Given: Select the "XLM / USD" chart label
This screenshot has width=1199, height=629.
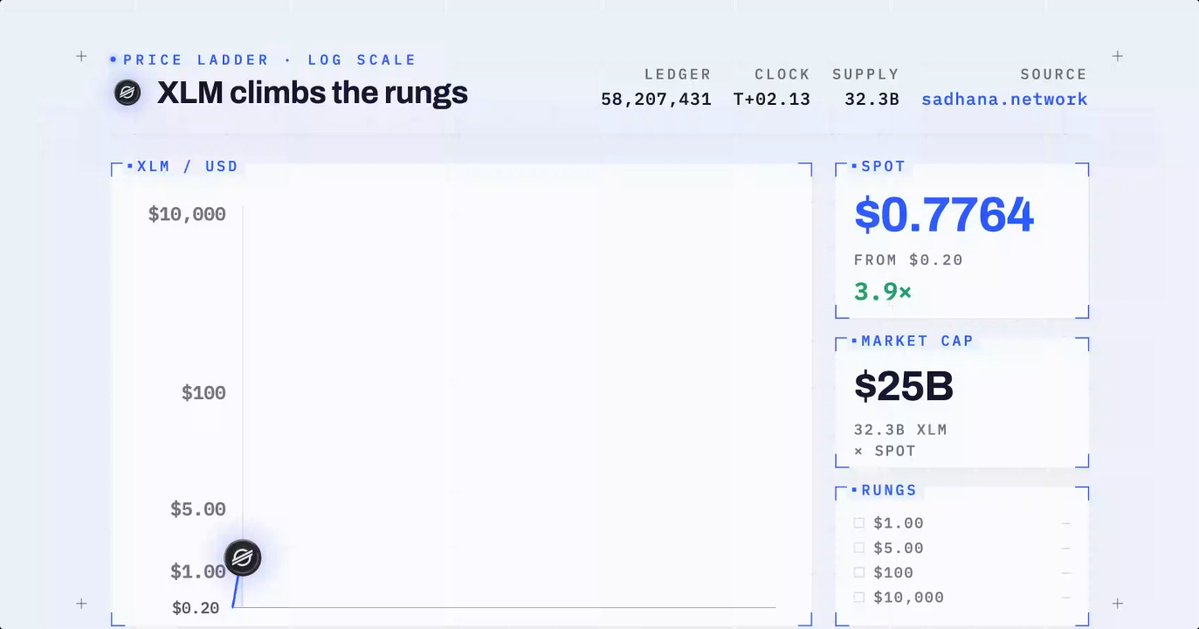Looking at the screenshot, I should point(187,167).
